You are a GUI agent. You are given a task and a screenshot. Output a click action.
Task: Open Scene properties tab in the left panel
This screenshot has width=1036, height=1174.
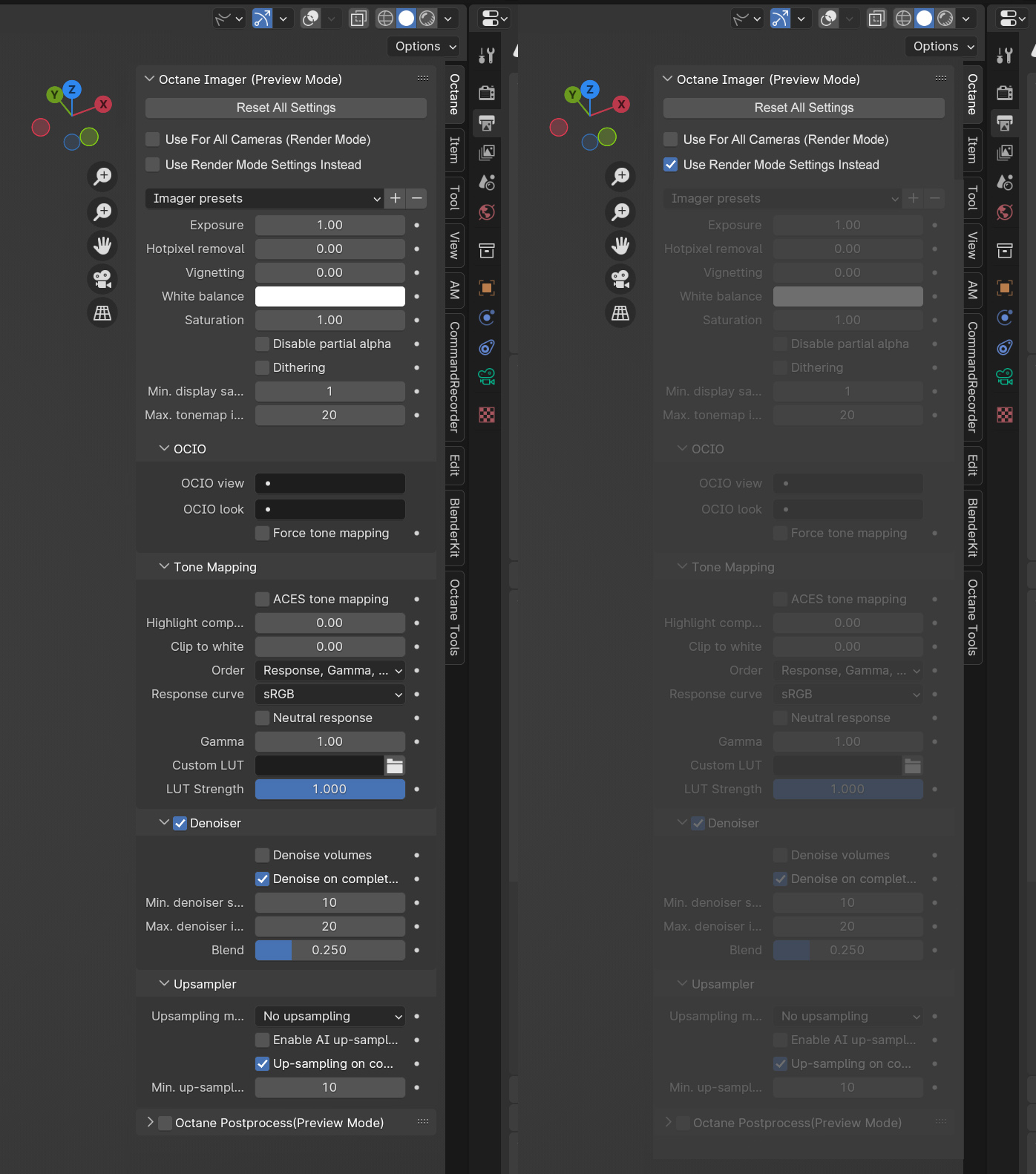click(x=487, y=182)
